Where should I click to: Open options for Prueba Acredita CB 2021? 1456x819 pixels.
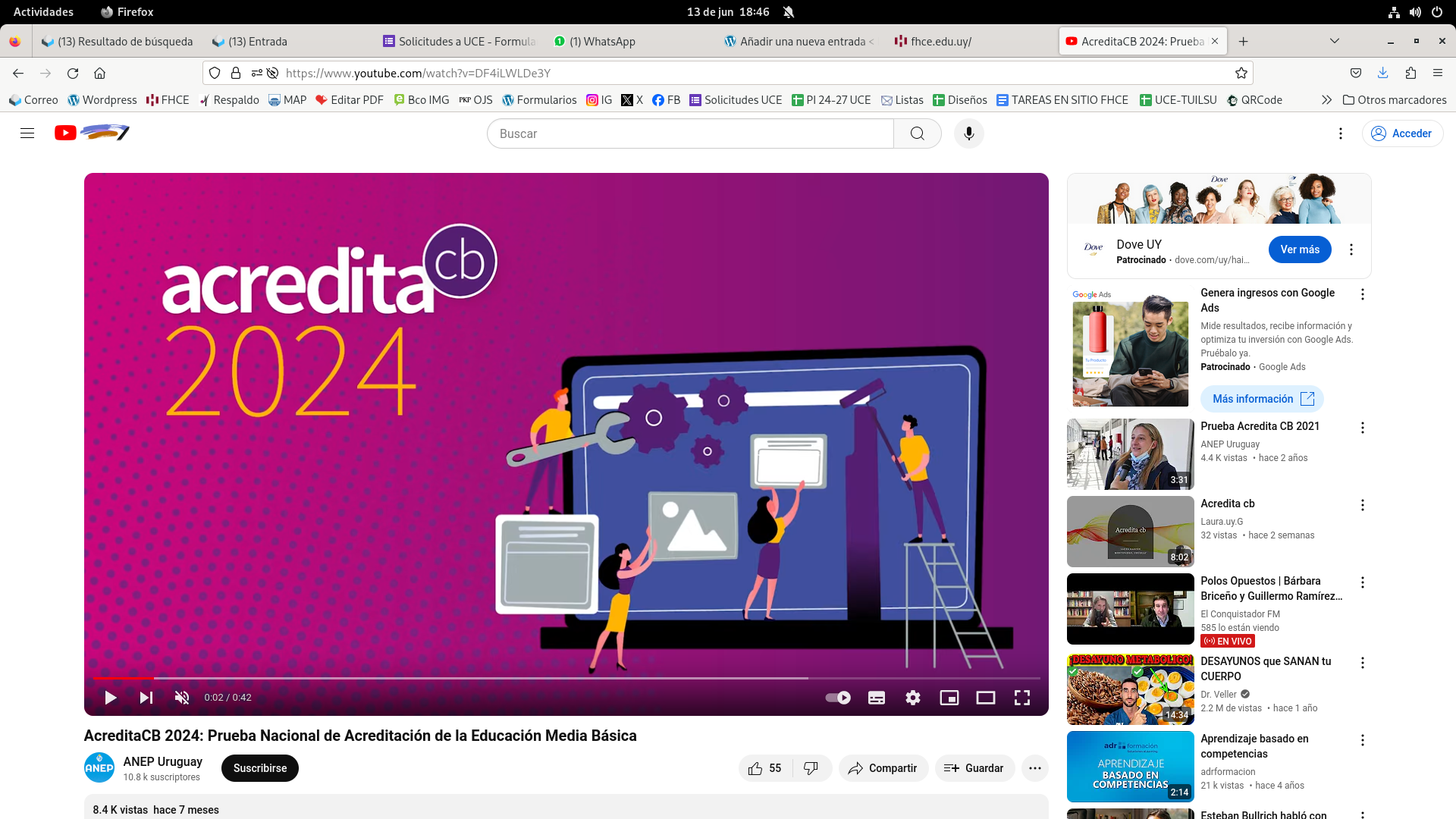point(1363,428)
